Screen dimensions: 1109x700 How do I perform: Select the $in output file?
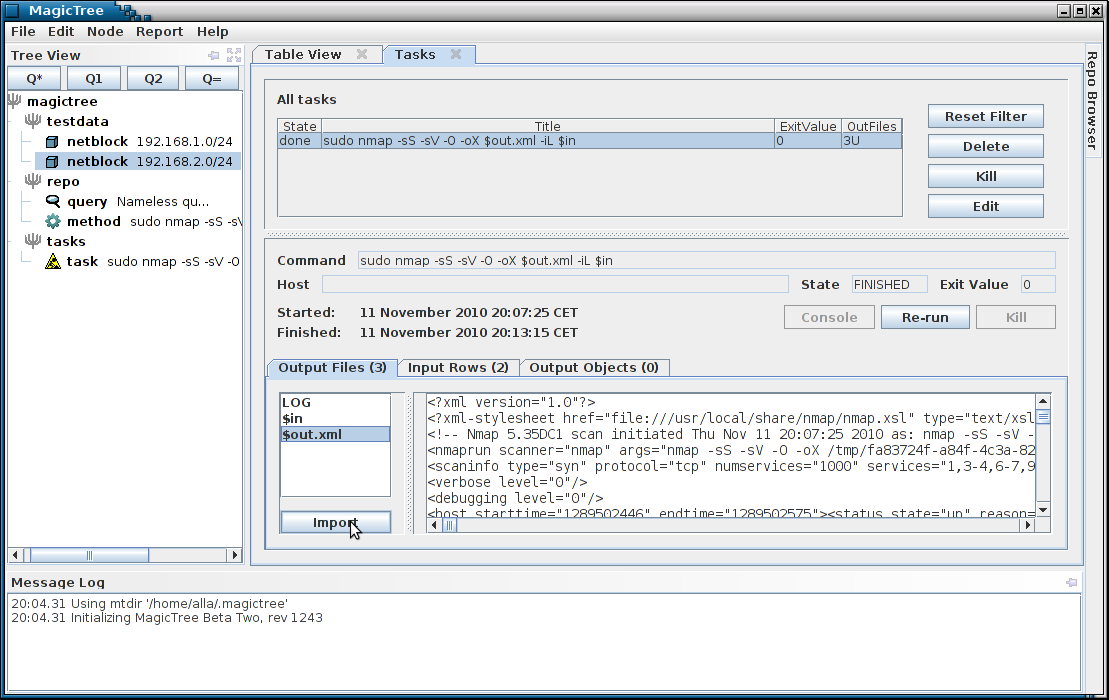click(x=335, y=419)
